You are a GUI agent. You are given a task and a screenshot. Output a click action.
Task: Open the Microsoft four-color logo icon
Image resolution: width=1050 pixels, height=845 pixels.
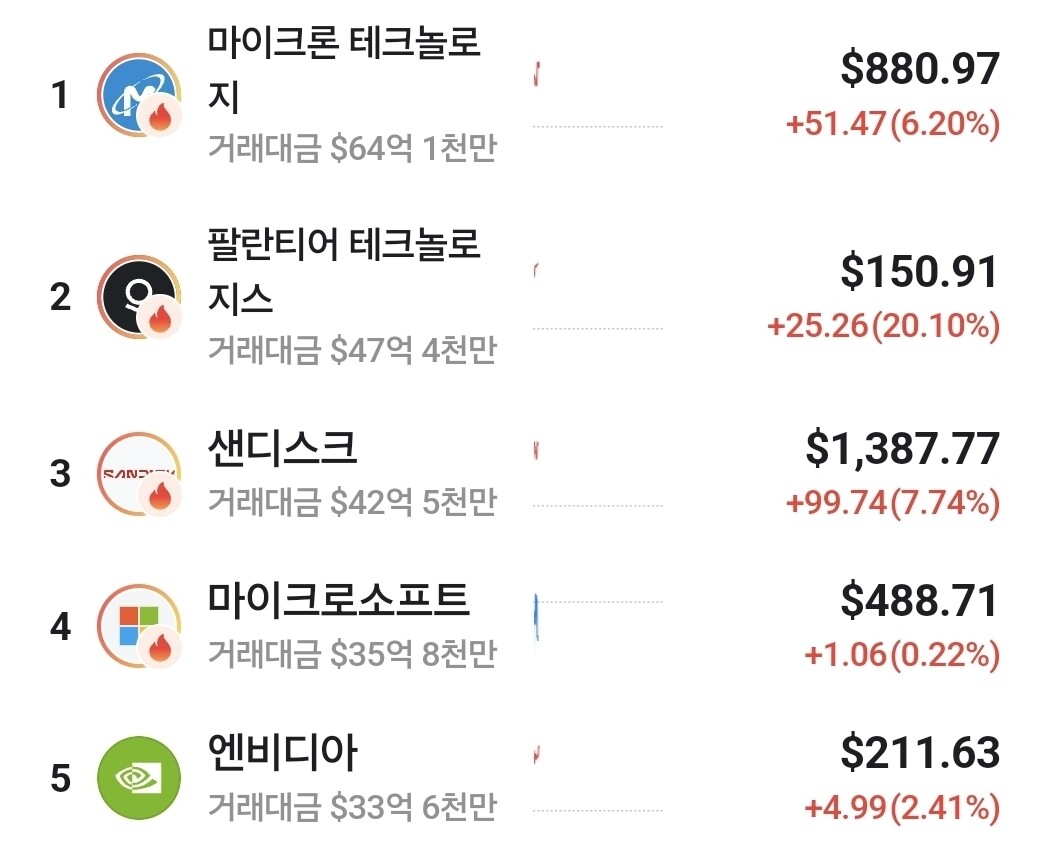tap(139, 626)
